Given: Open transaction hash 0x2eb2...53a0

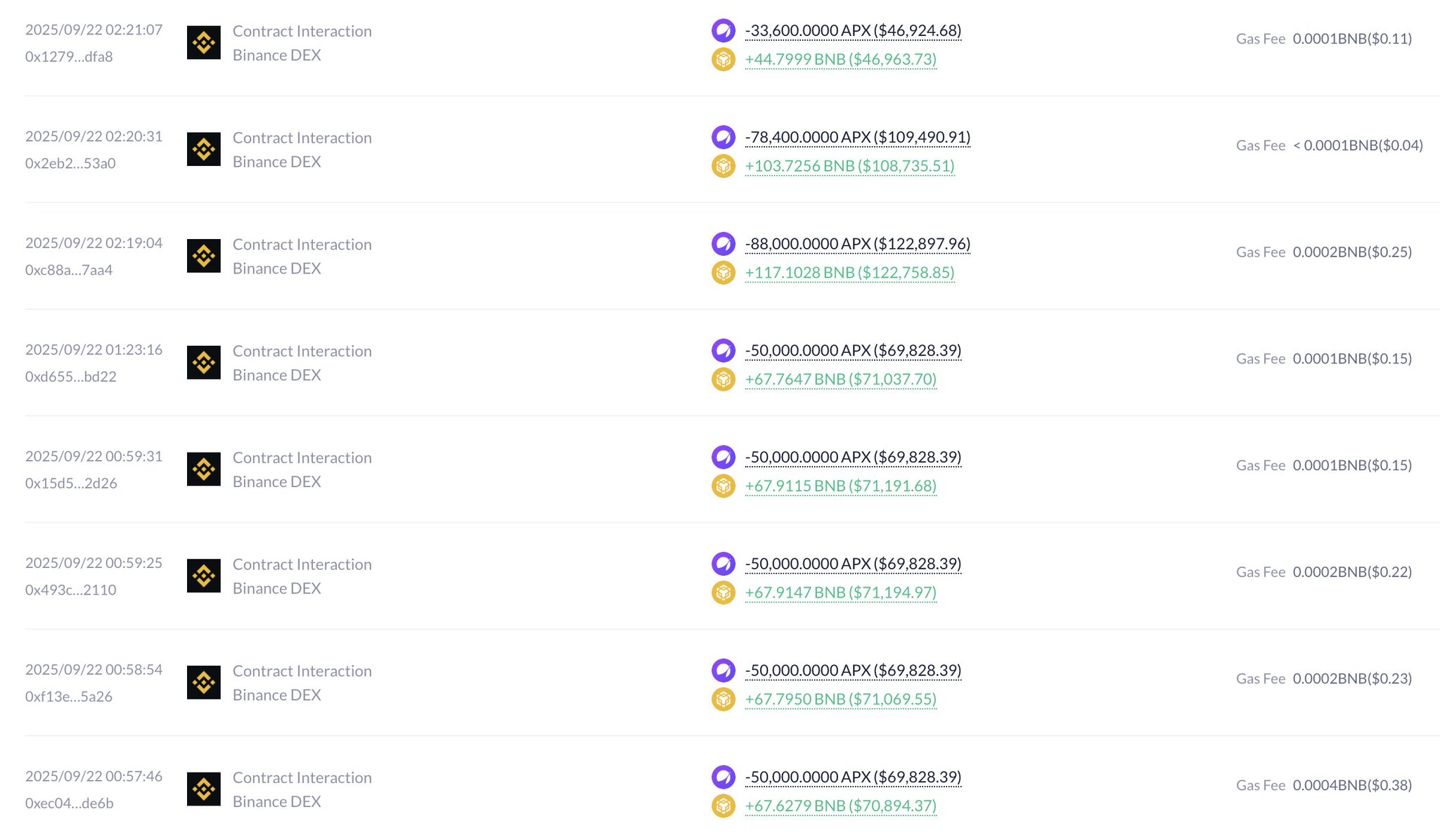Looking at the screenshot, I should point(70,163).
